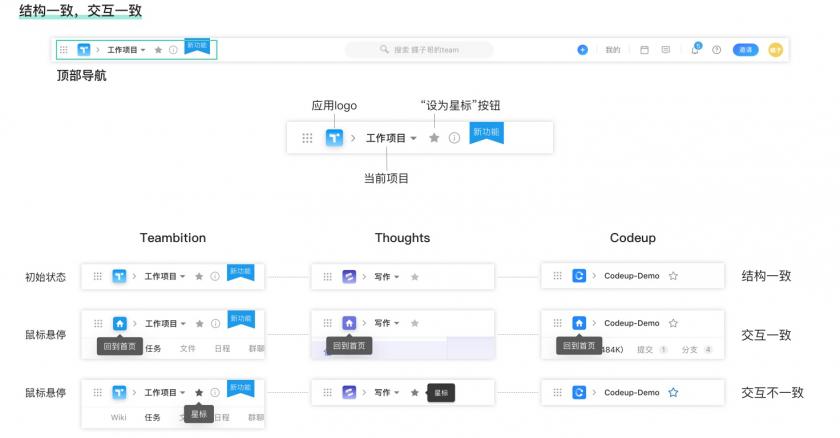Click the blue 邀请 button
Screen dimensions: 840x438
745,50
